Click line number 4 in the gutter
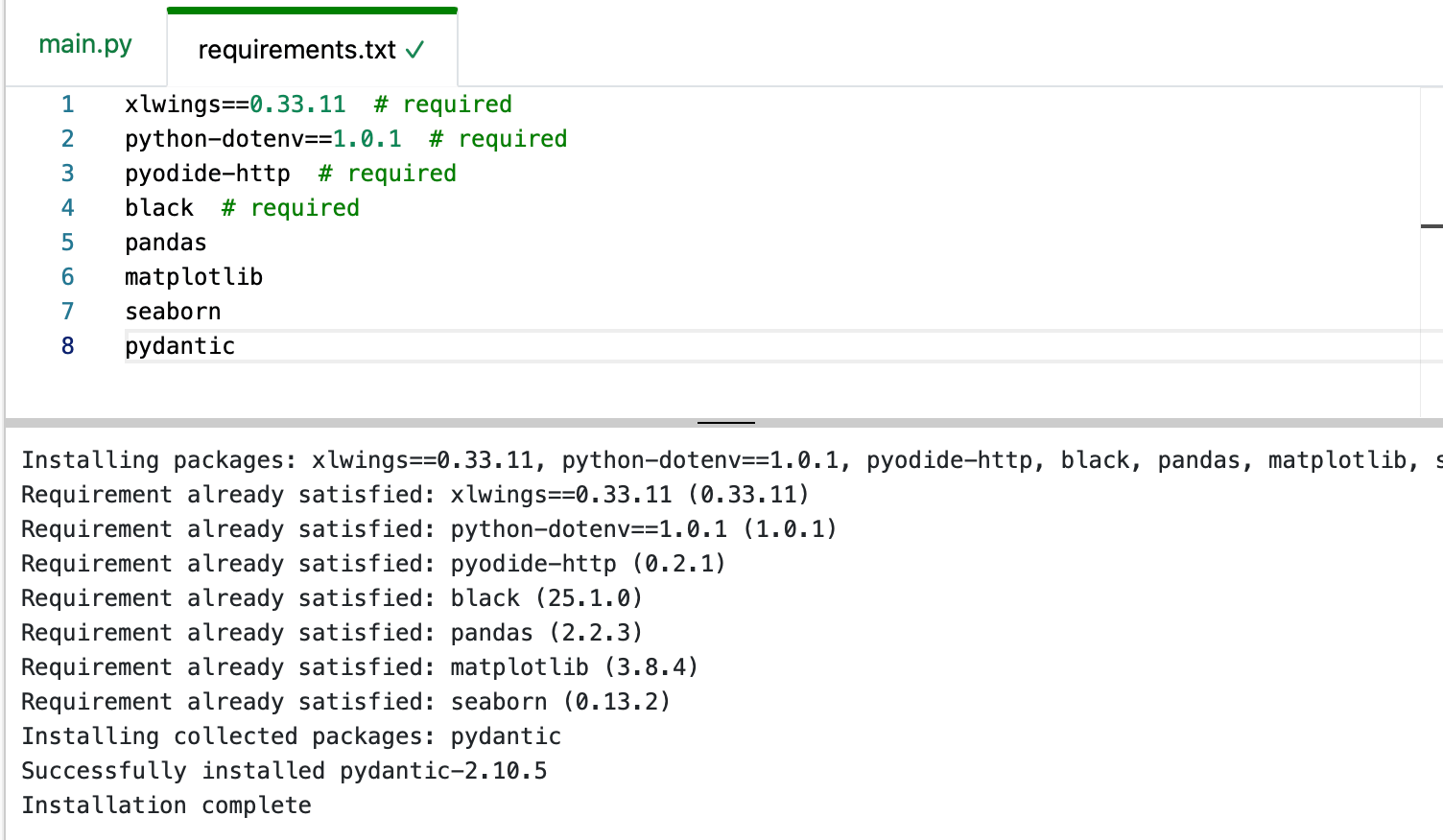Image resolution: width=1443 pixels, height=840 pixels. [67, 208]
